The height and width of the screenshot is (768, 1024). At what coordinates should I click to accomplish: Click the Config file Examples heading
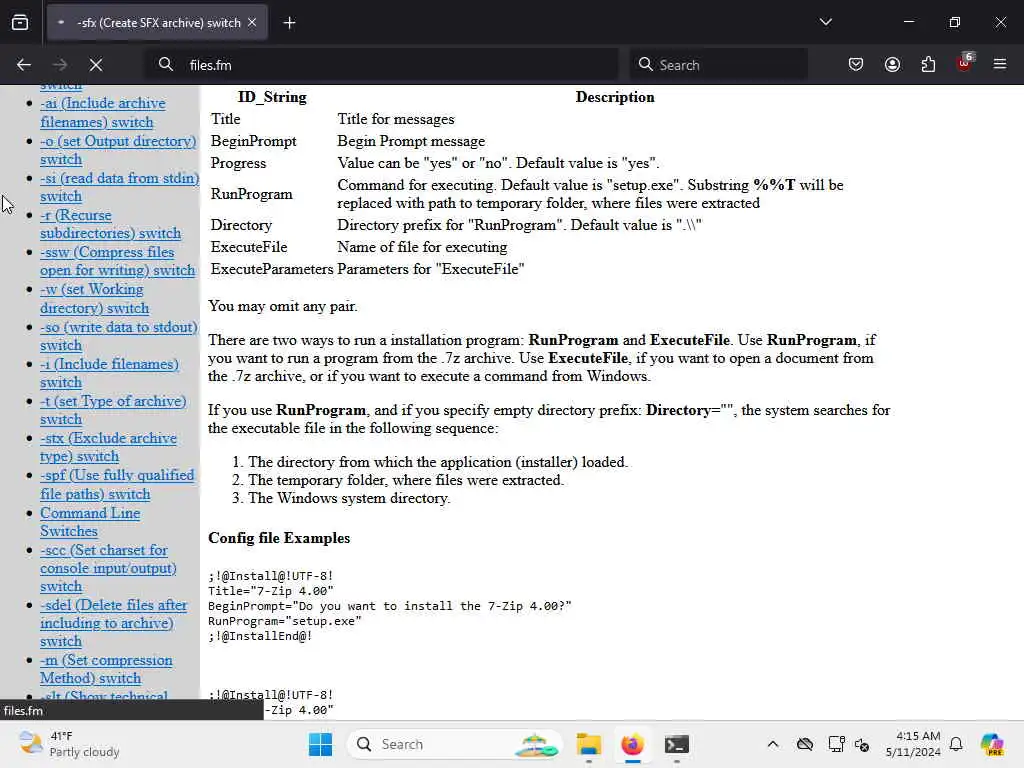coord(279,537)
